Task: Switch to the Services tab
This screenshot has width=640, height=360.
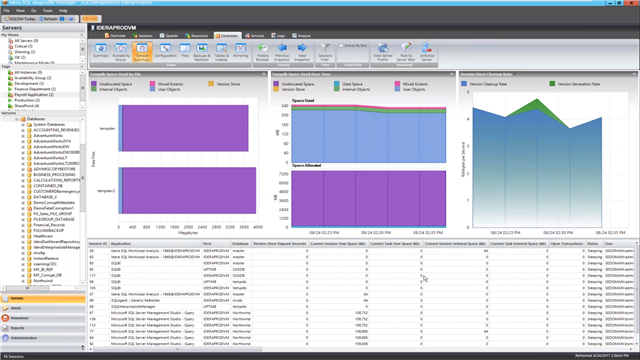Action: (254, 36)
